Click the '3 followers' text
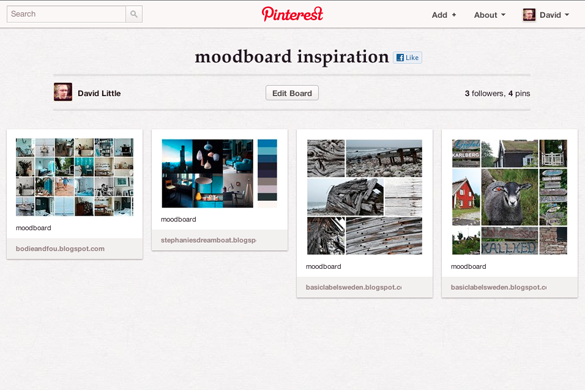 [x=484, y=93]
